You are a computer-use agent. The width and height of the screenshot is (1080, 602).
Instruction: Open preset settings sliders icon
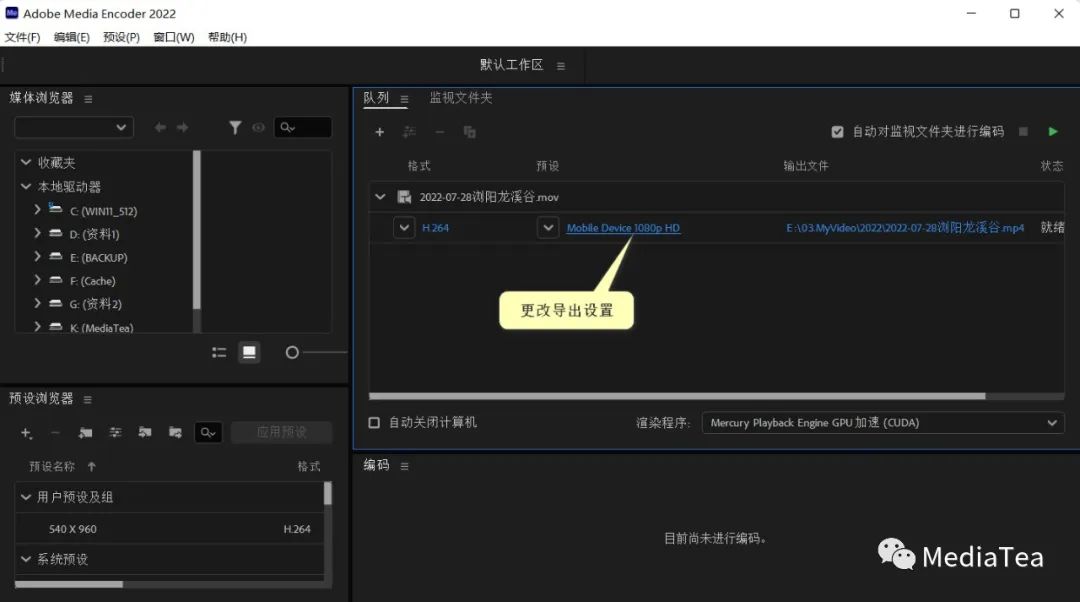pos(115,433)
